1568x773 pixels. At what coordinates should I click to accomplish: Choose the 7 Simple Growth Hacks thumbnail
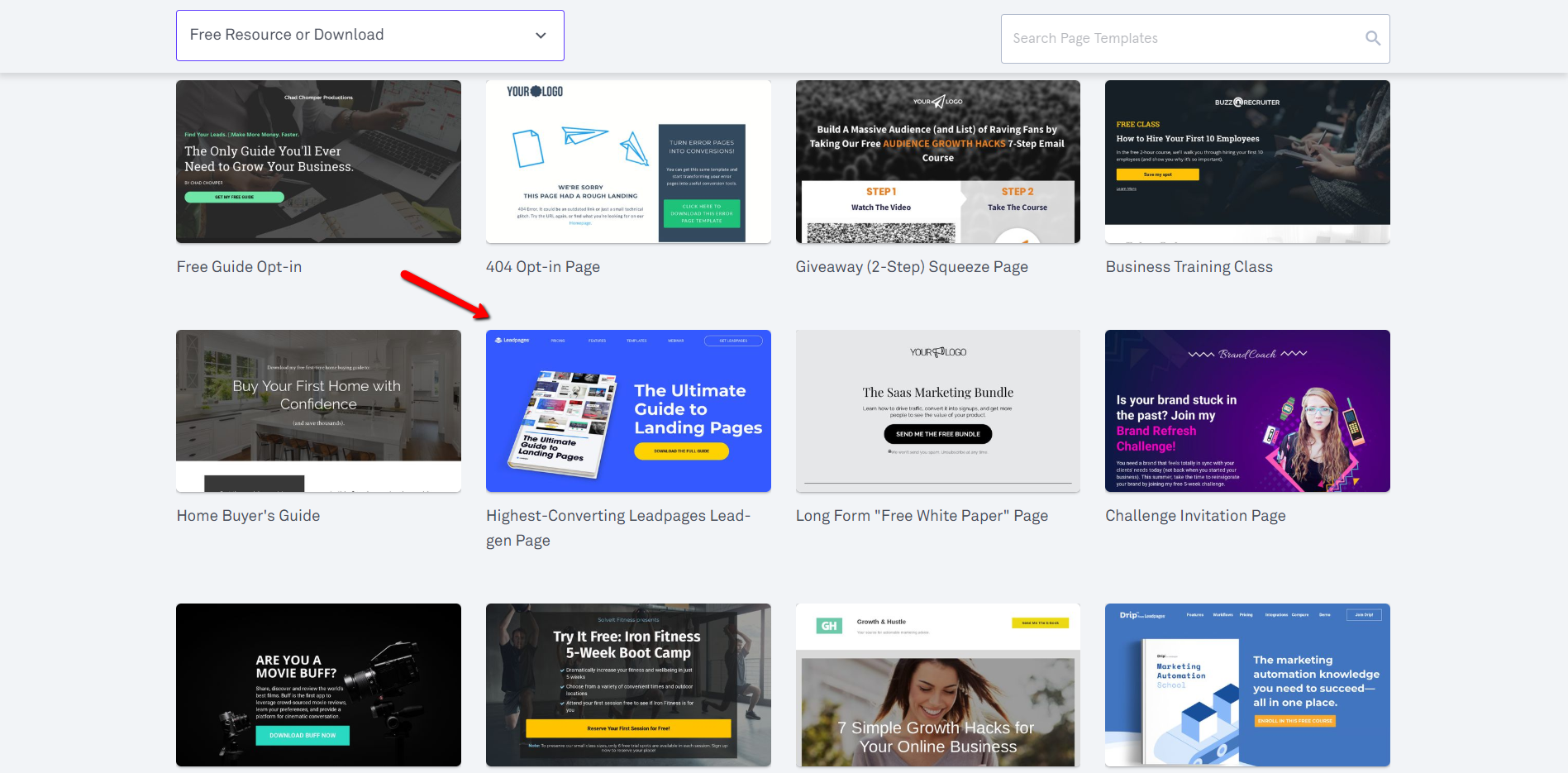tap(937, 685)
